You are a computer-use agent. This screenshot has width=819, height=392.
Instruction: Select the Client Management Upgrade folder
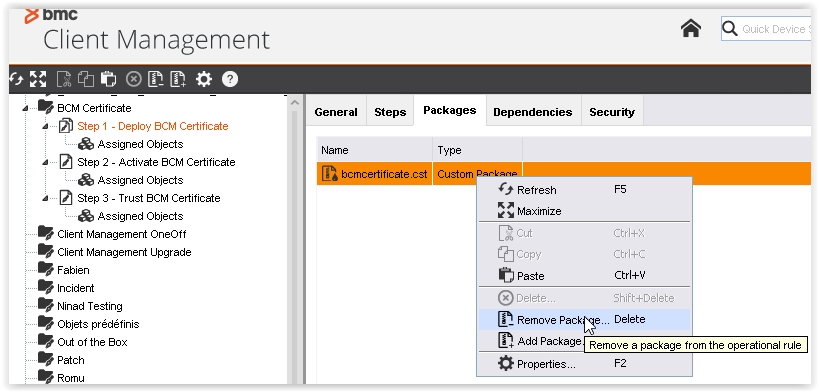click(x=124, y=252)
